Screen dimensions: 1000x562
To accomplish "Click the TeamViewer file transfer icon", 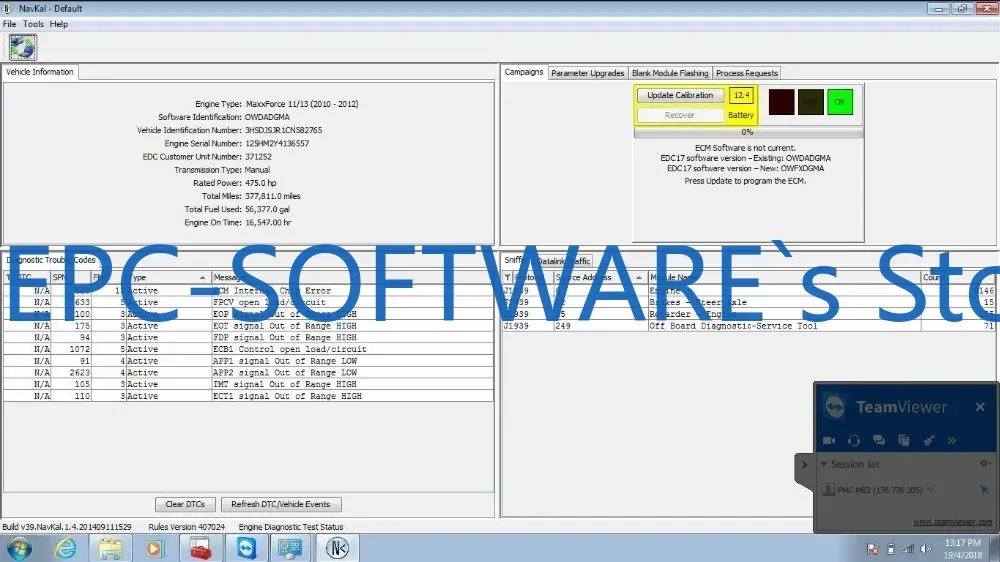I will click(x=904, y=440).
